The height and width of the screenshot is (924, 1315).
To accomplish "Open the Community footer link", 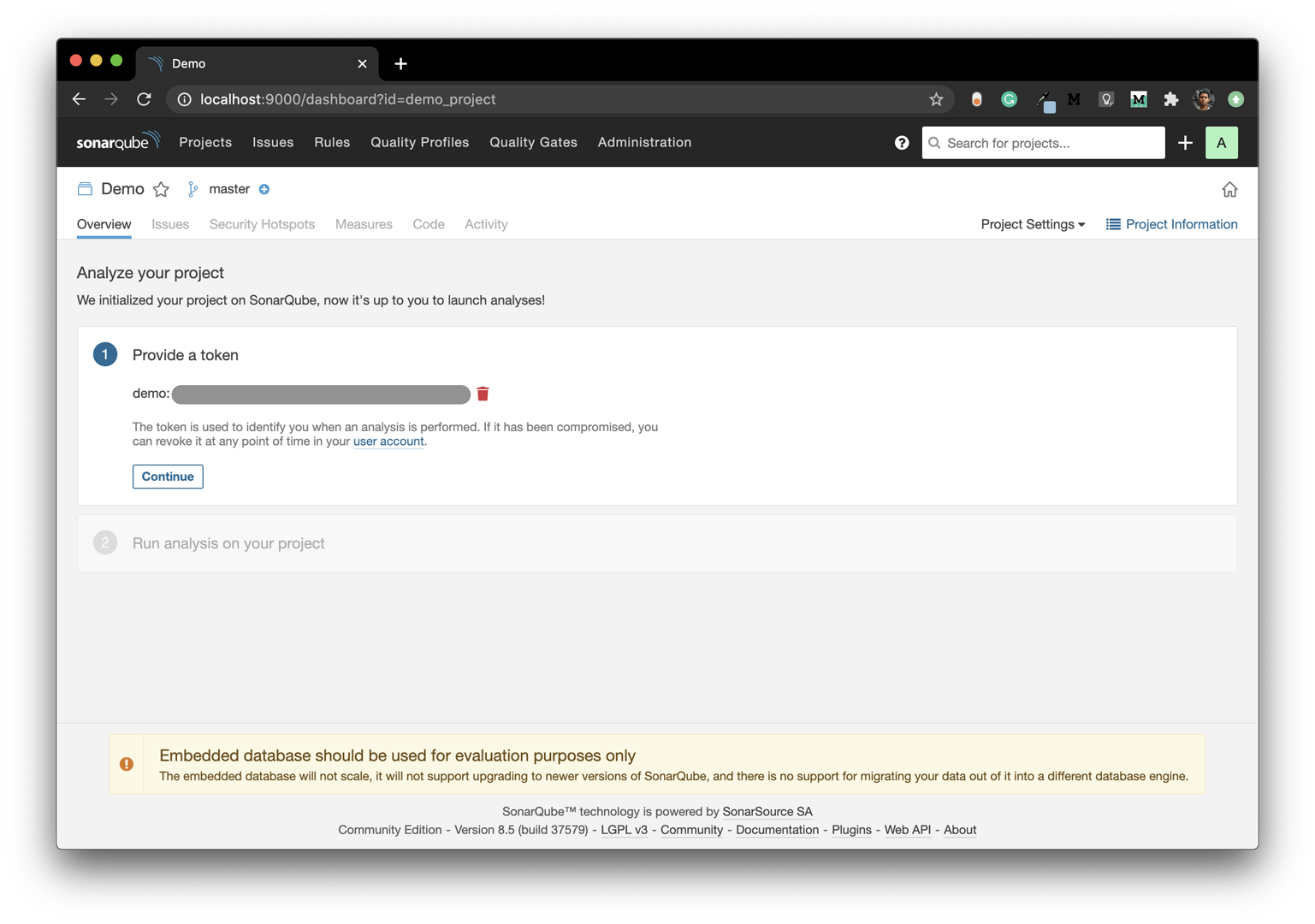I will 691,830.
